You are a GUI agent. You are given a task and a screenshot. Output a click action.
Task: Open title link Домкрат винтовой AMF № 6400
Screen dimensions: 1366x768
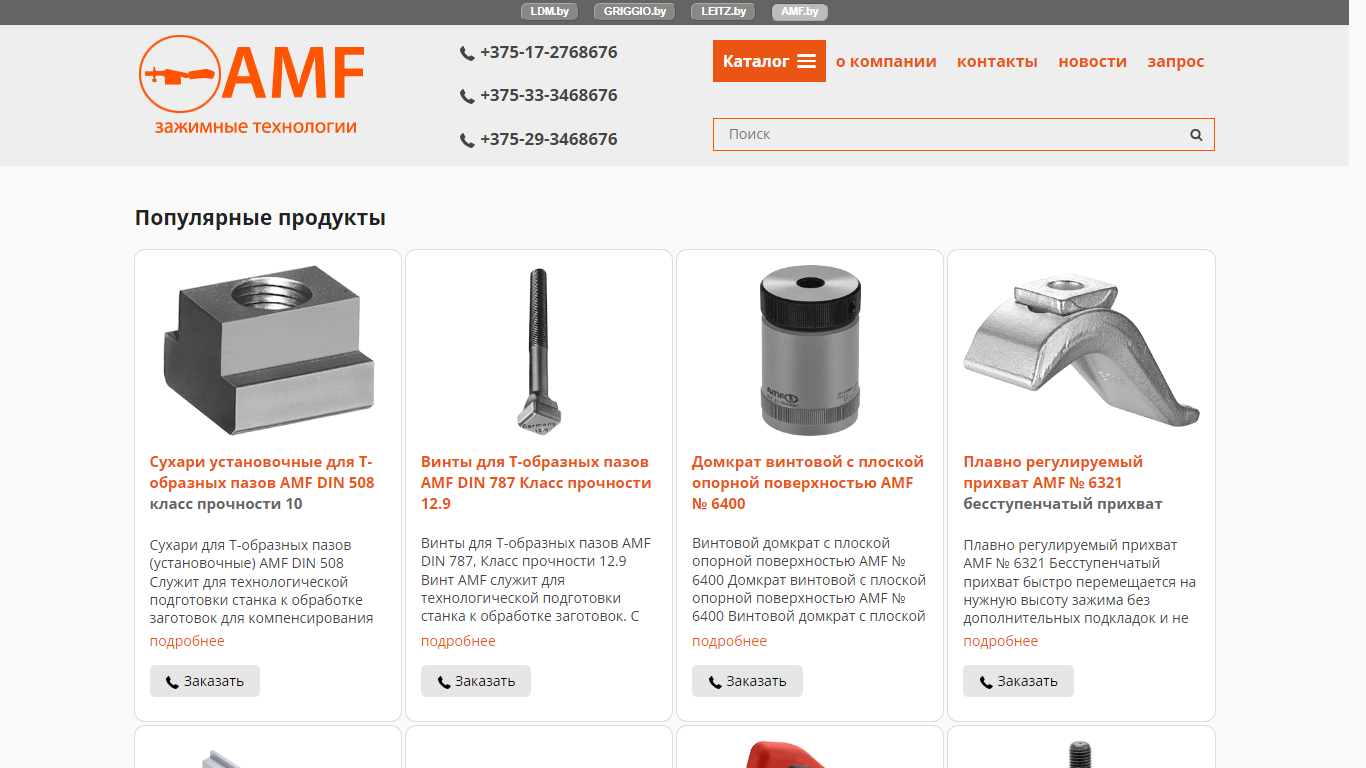(808, 483)
